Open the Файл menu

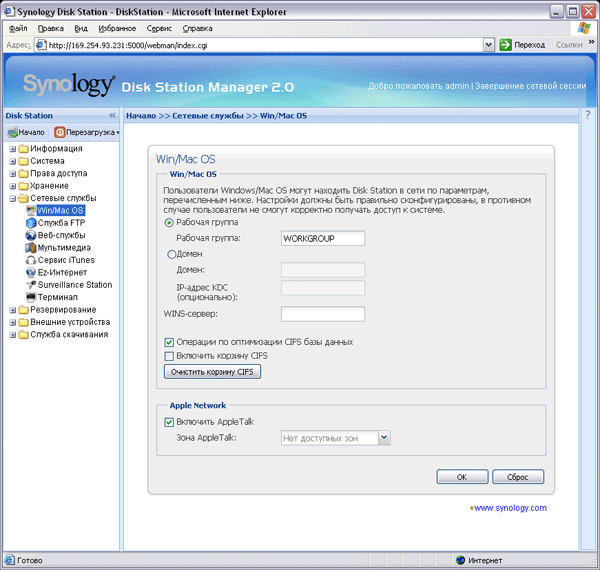(18, 28)
